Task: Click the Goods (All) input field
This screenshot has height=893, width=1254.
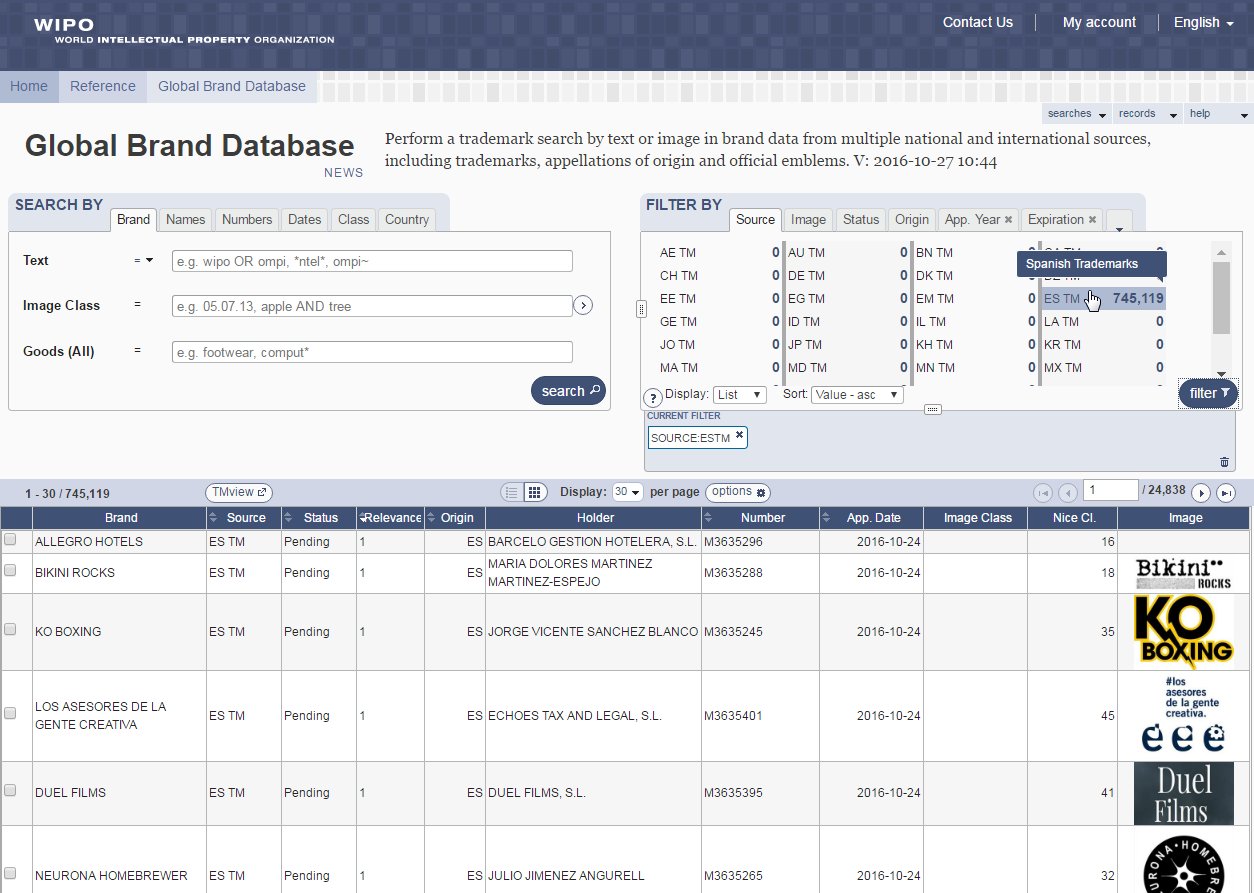Action: (x=372, y=352)
